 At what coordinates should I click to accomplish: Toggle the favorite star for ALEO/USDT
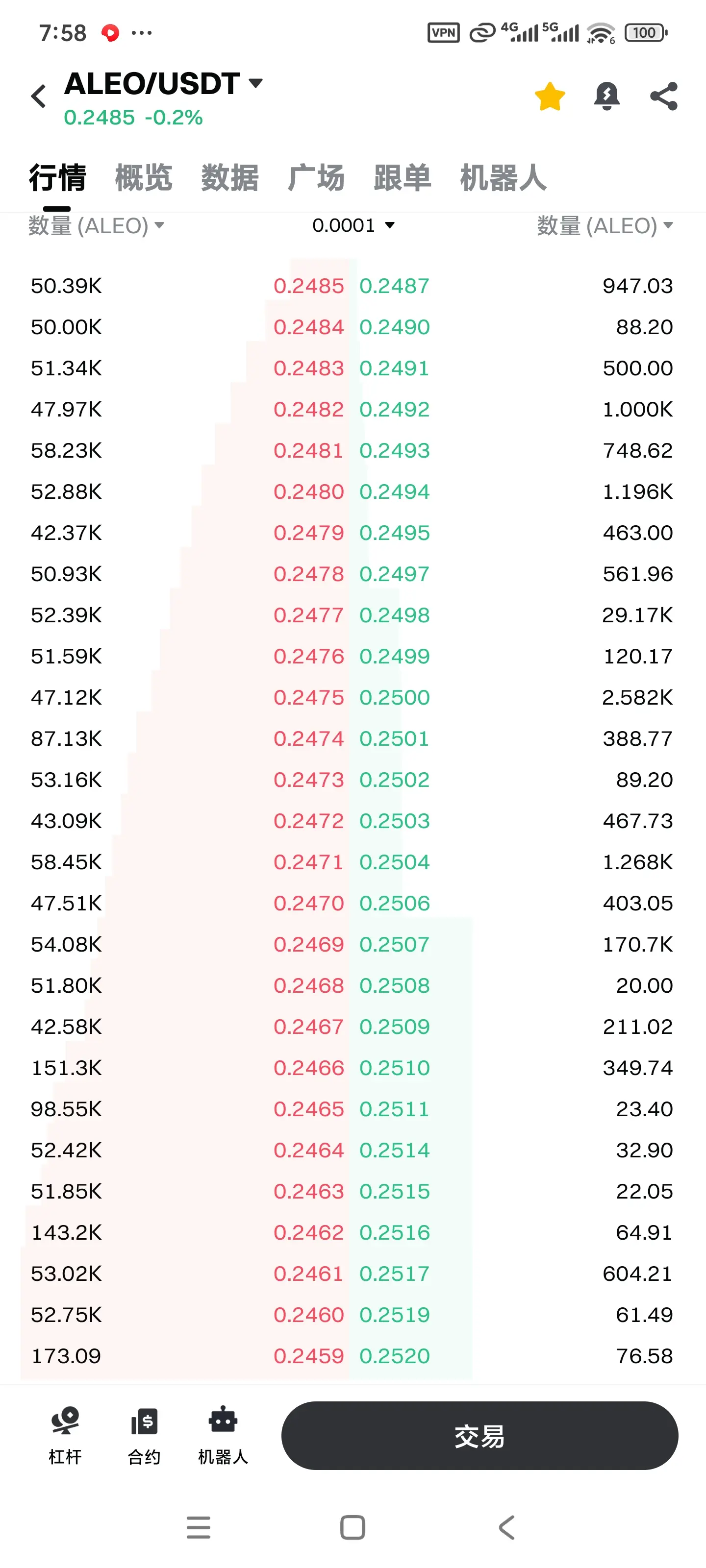(x=550, y=96)
